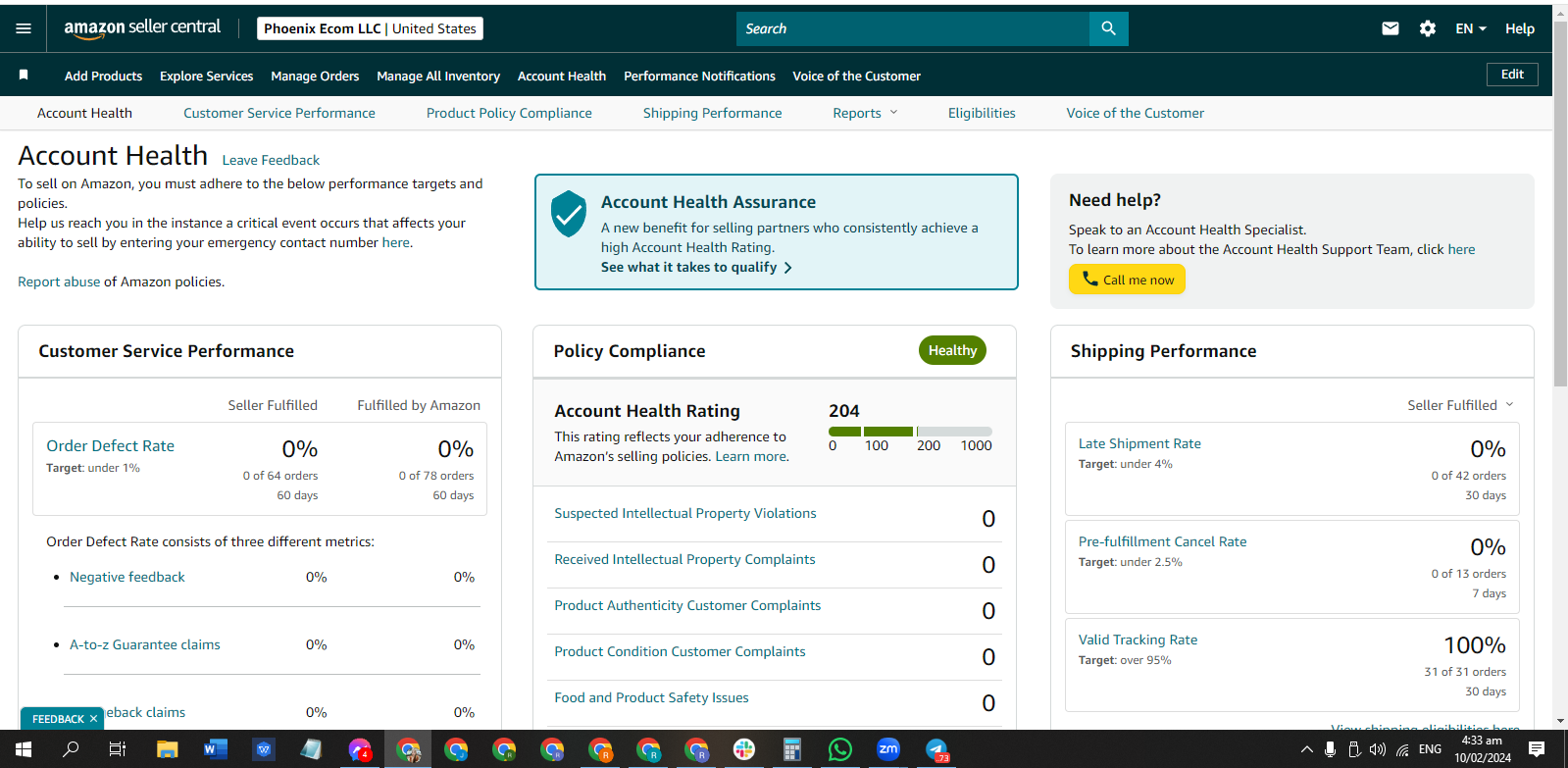Open Manage All Inventory in the top bar
Screen dimensions: 1568x768
[x=438, y=76]
